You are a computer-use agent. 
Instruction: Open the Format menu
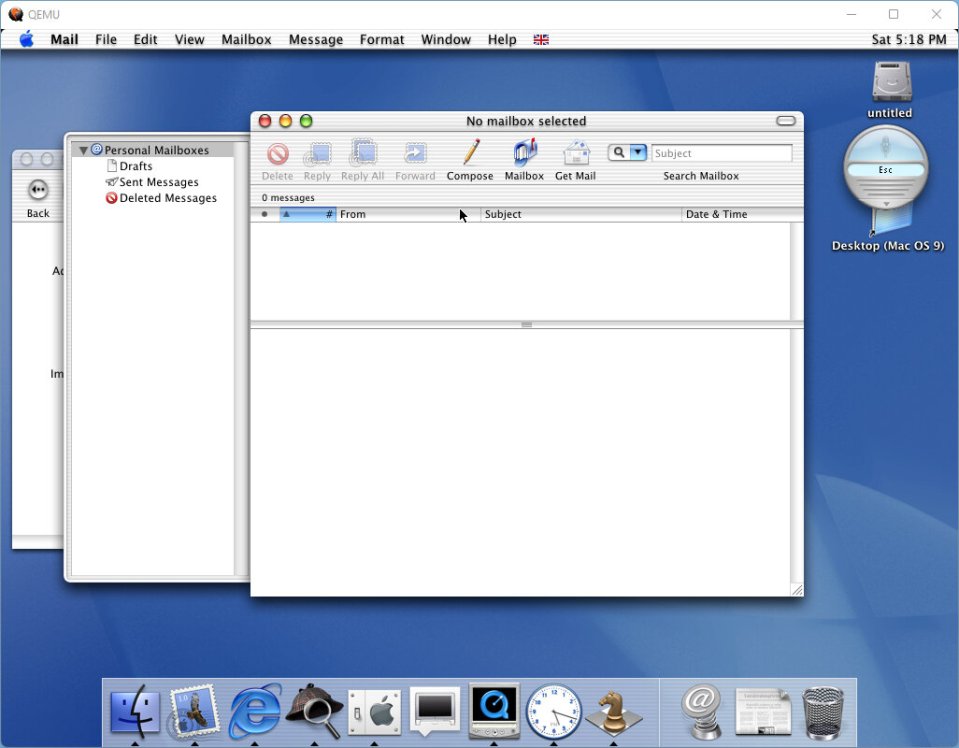click(x=382, y=39)
